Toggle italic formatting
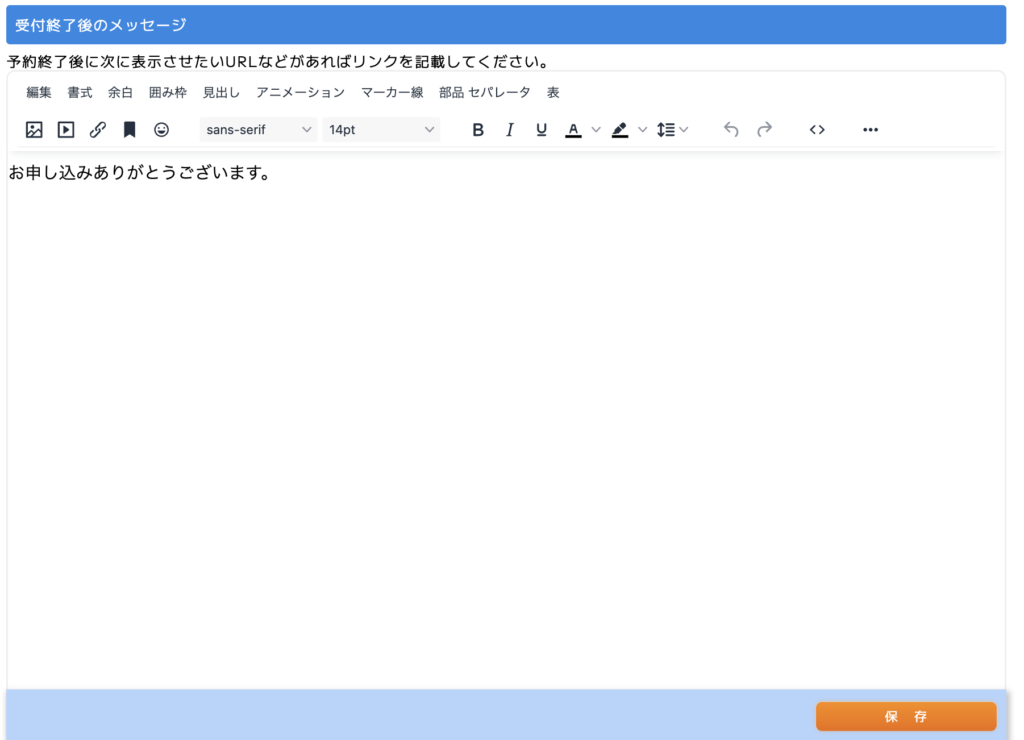Viewport: 1024px width, 740px height. point(510,130)
